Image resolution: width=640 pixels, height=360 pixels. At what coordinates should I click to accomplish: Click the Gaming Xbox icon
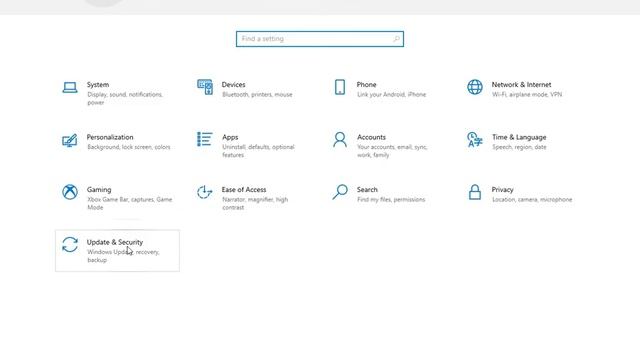pyautogui.click(x=70, y=192)
